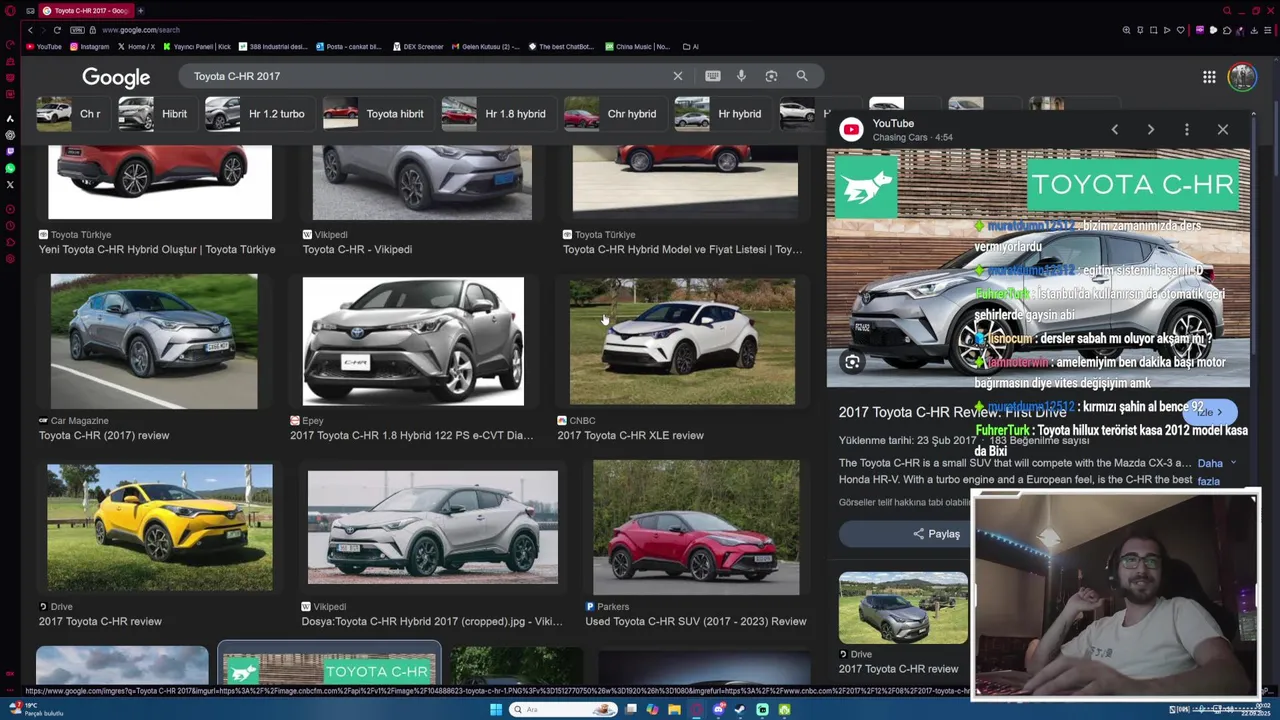Submit search with magnifier icon
Viewport: 1280px width, 720px height.
[x=801, y=76]
